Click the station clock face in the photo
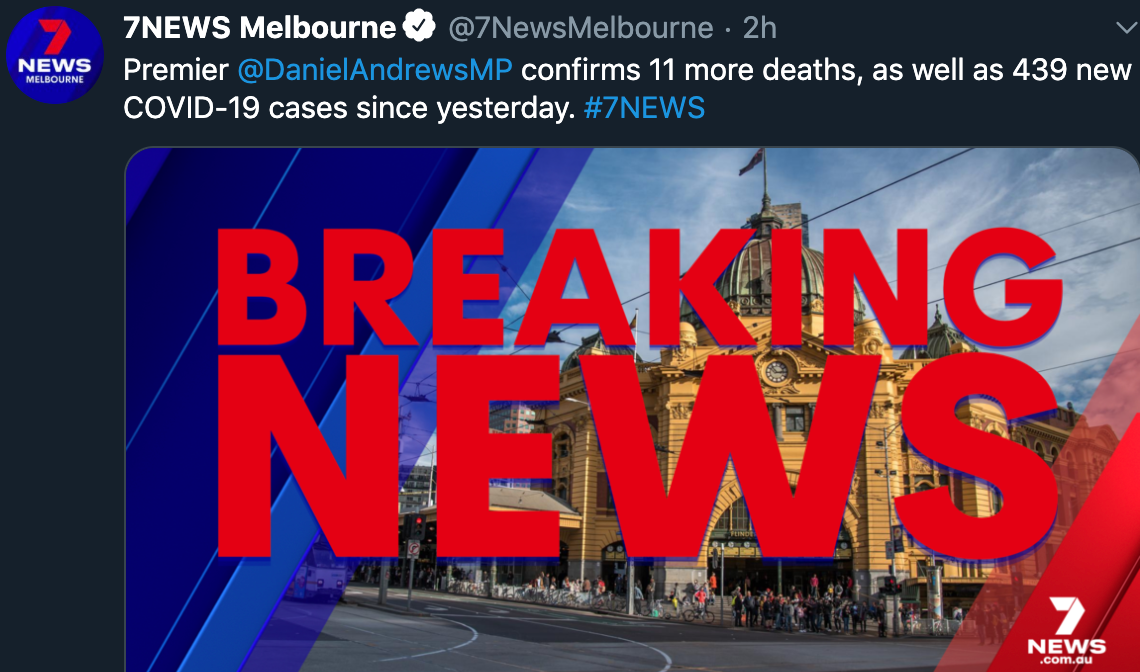 tap(776, 371)
